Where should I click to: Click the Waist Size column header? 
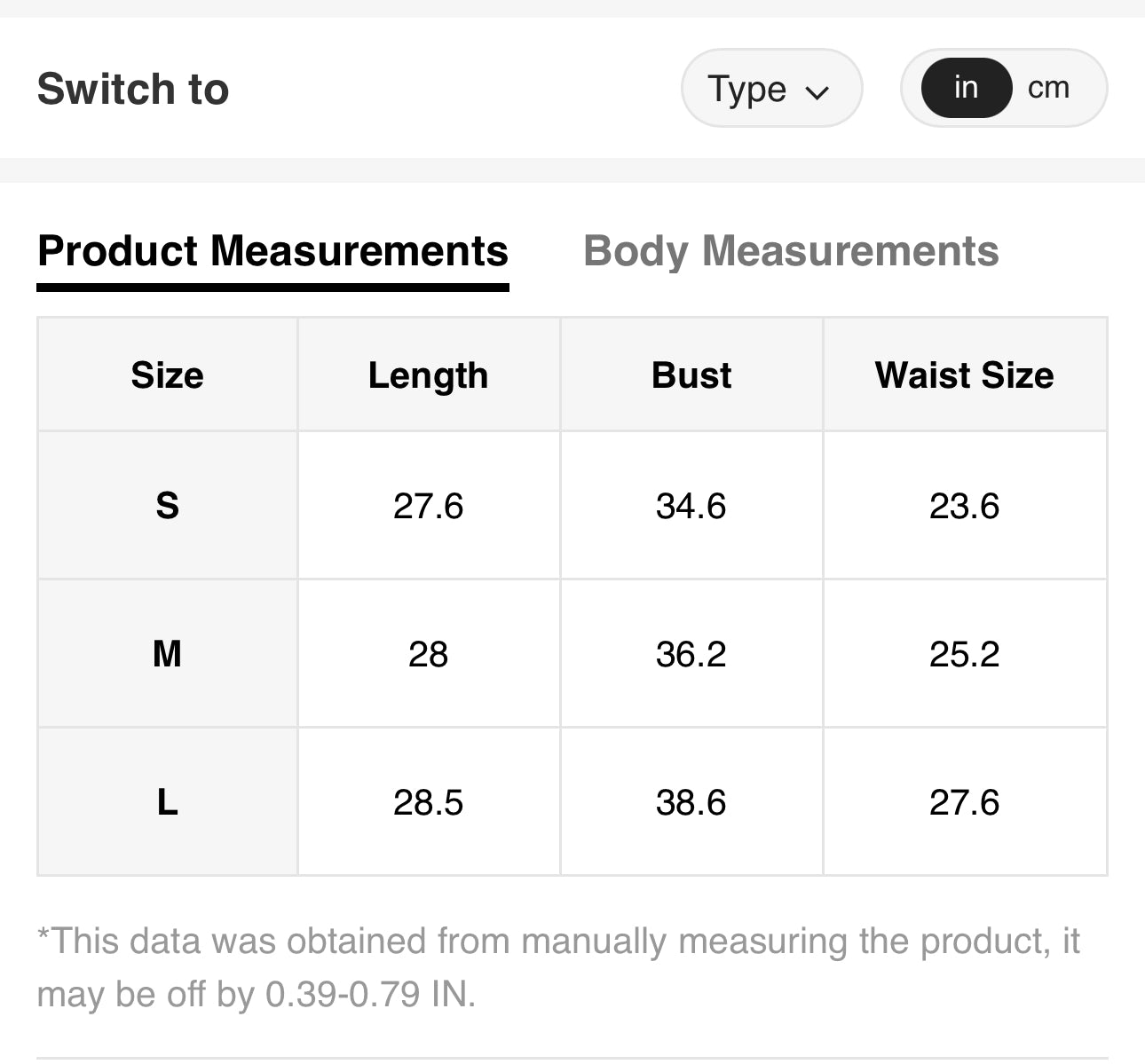coord(964,375)
